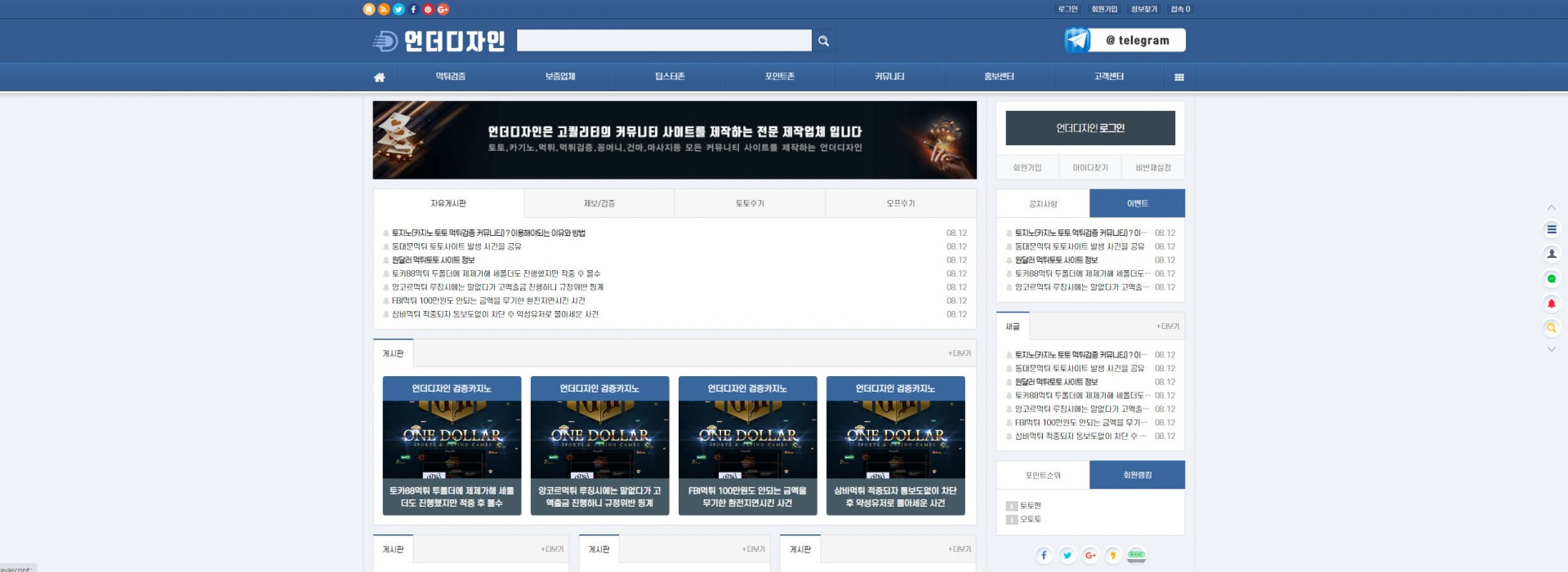Switch to the 토토후기 tab
This screenshot has width=1568, height=572.
750,203
